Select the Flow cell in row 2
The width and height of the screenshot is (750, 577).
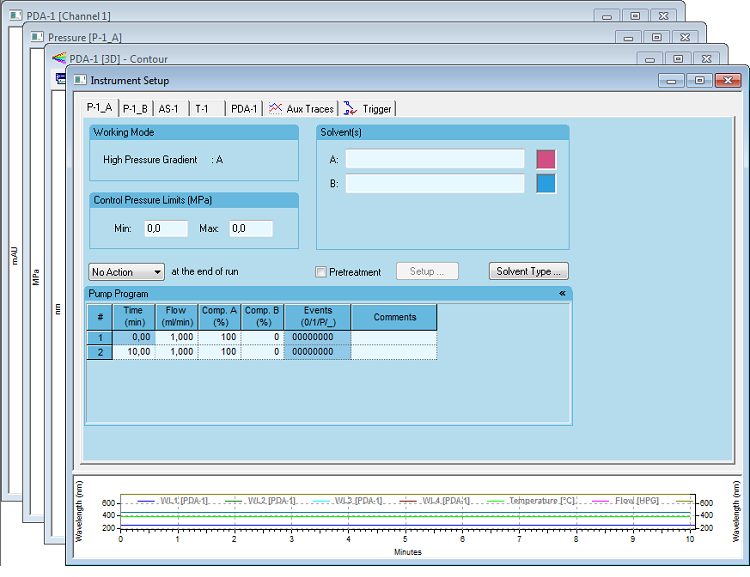176,352
